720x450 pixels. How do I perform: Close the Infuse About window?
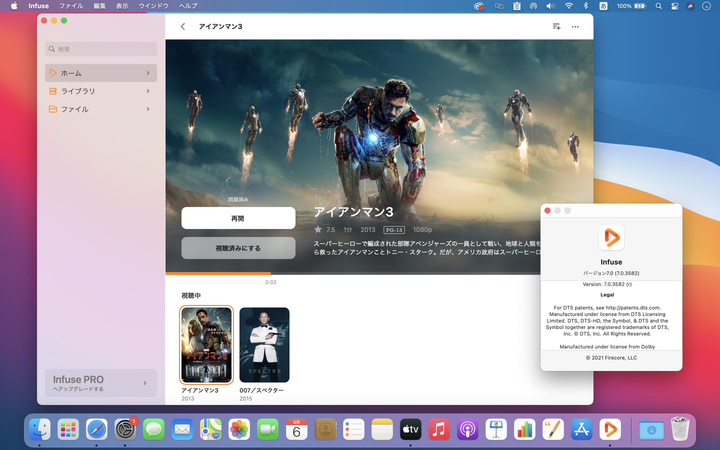[x=547, y=210]
